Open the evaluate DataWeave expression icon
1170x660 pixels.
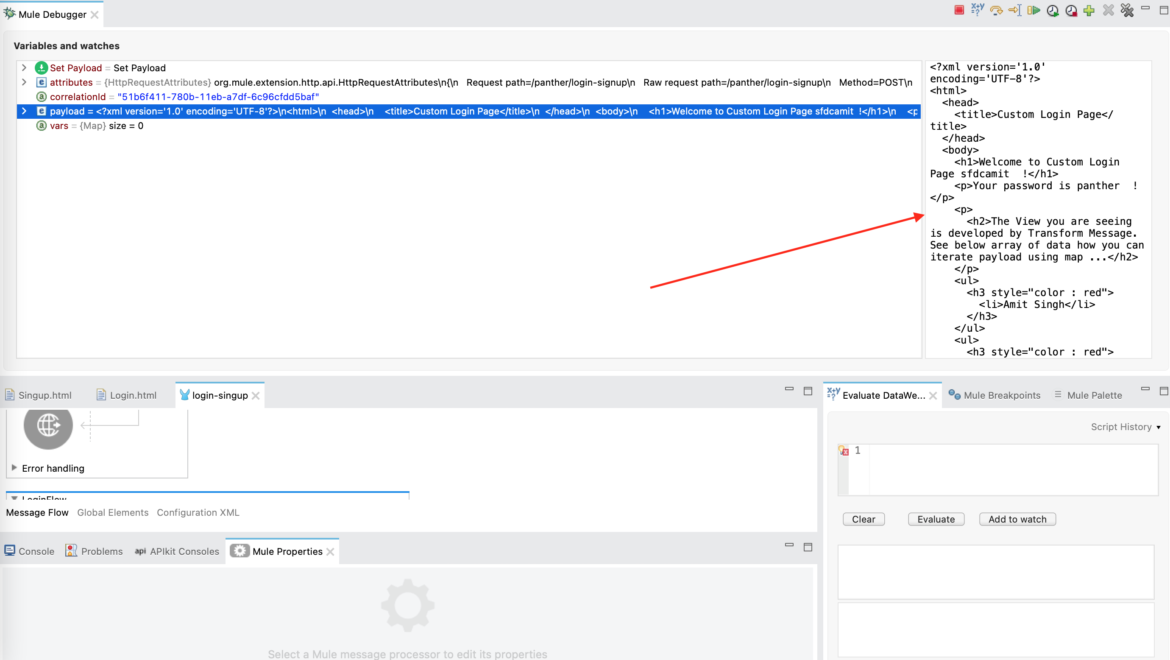(977, 9)
